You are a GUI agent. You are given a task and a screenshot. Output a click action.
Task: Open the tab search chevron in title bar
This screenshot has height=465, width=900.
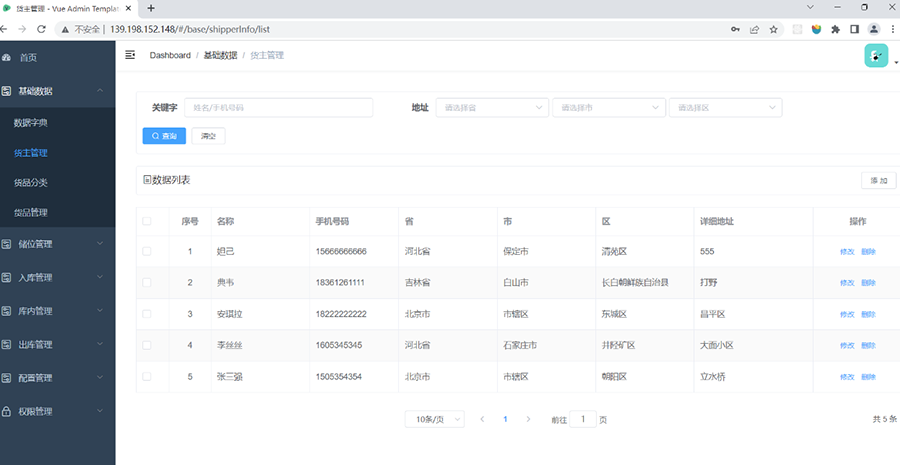(810, 7)
